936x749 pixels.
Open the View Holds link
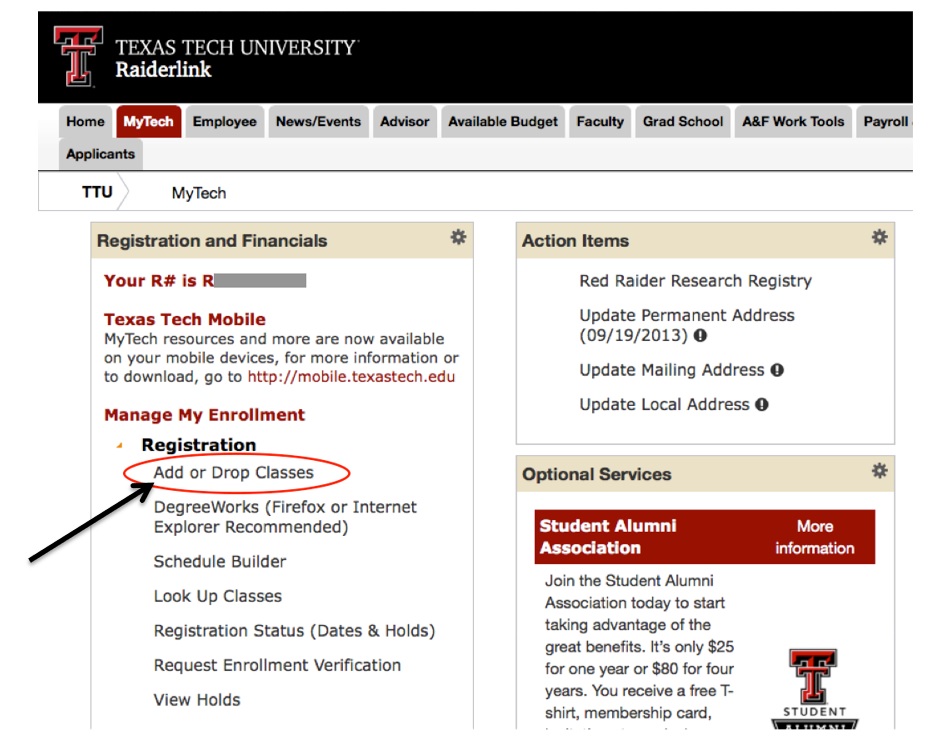[x=196, y=700]
